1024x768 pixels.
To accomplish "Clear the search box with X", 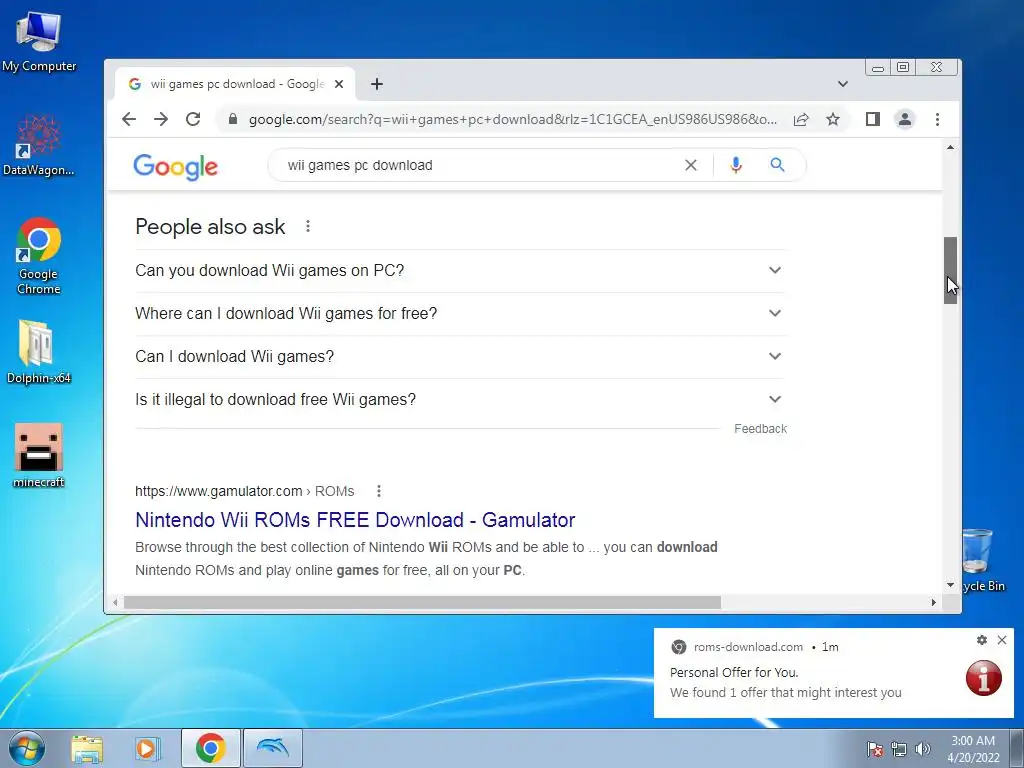I will 690,165.
